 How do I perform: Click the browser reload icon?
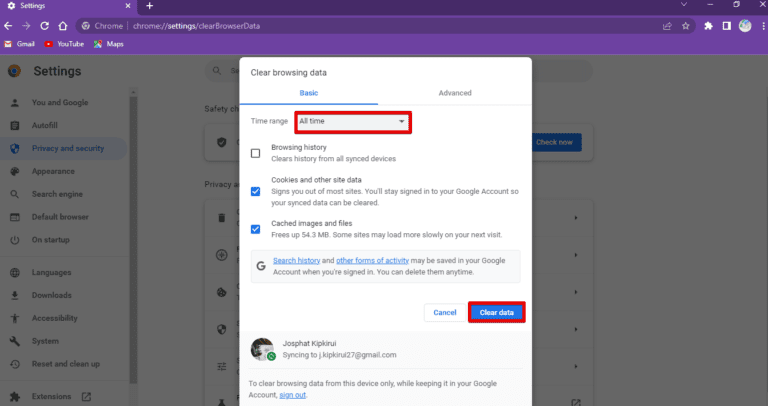click(x=43, y=26)
